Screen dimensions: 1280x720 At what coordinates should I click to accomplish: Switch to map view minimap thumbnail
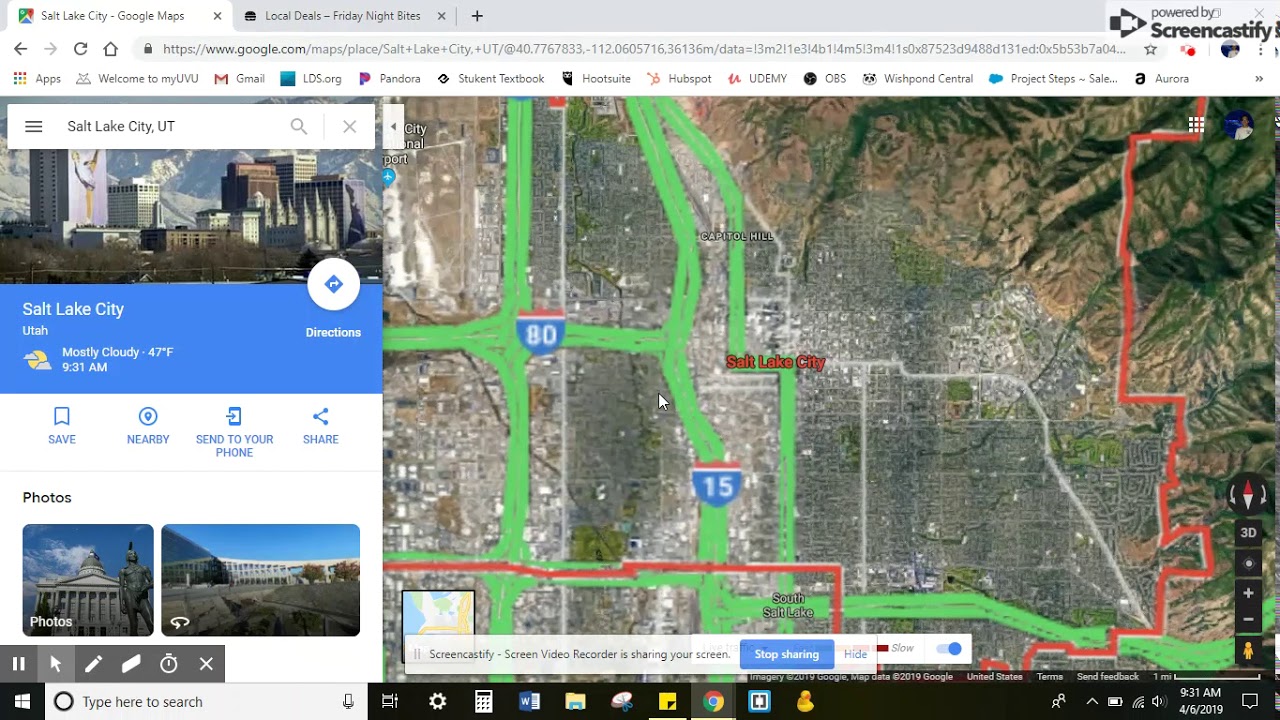click(x=438, y=626)
